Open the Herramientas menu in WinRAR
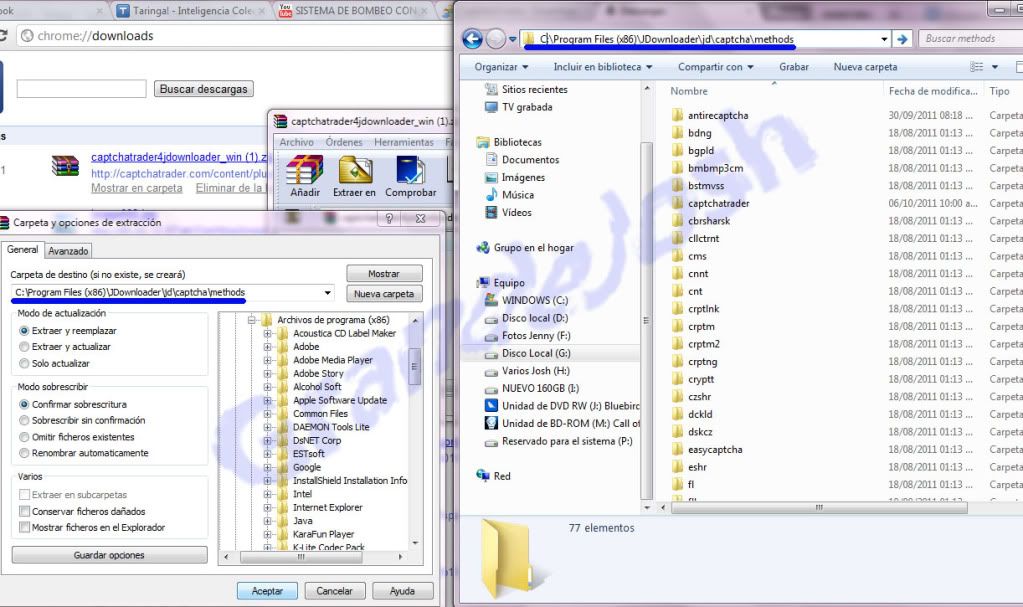Viewport: 1023px width, 607px height. [403, 142]
